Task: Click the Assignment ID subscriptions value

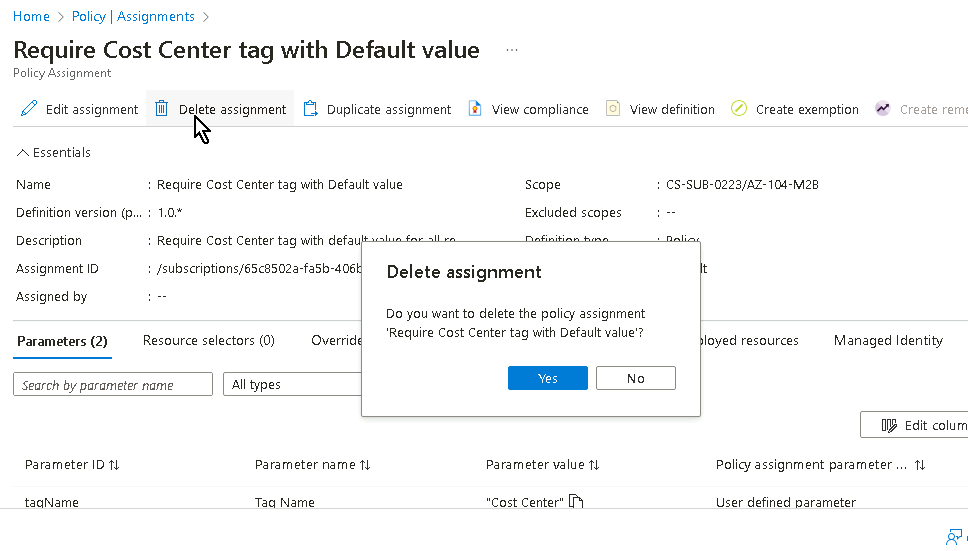Action: pos(259,268)
